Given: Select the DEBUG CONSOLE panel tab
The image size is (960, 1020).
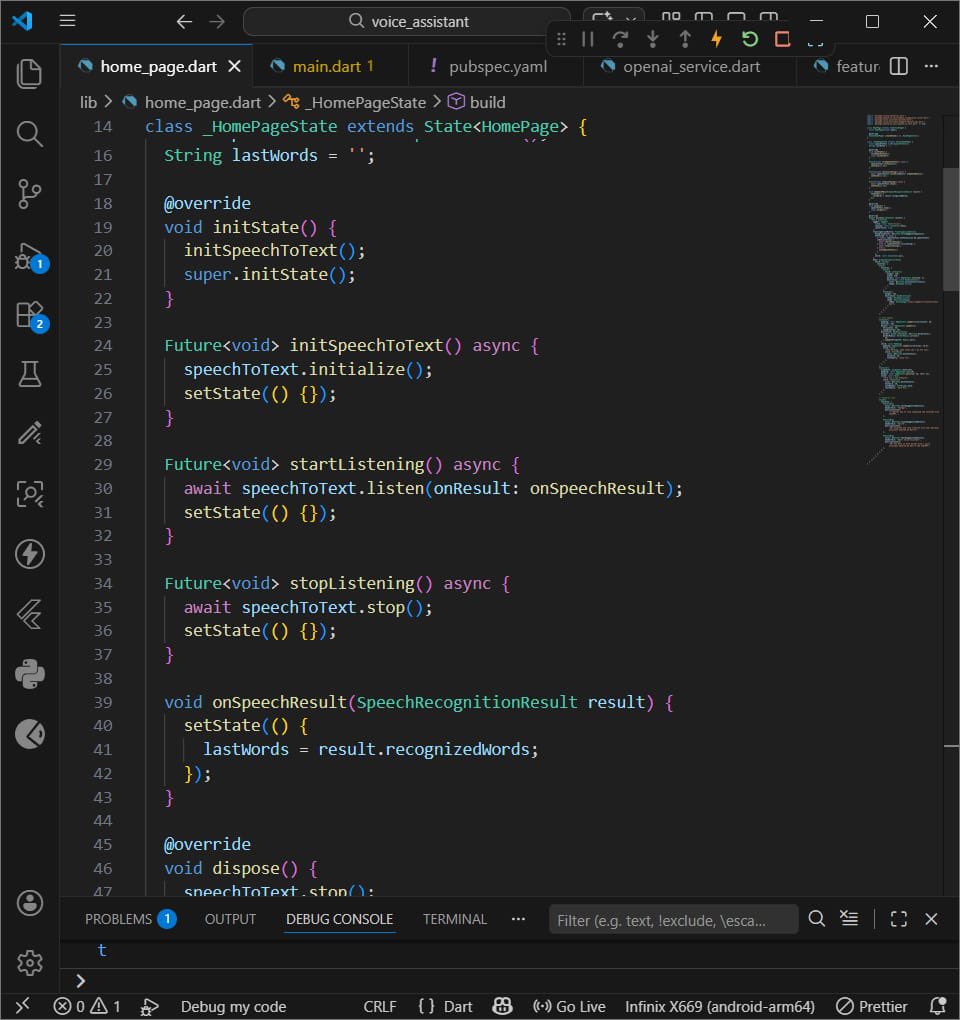Looking at the screenshot, I should tap(340, 919).
